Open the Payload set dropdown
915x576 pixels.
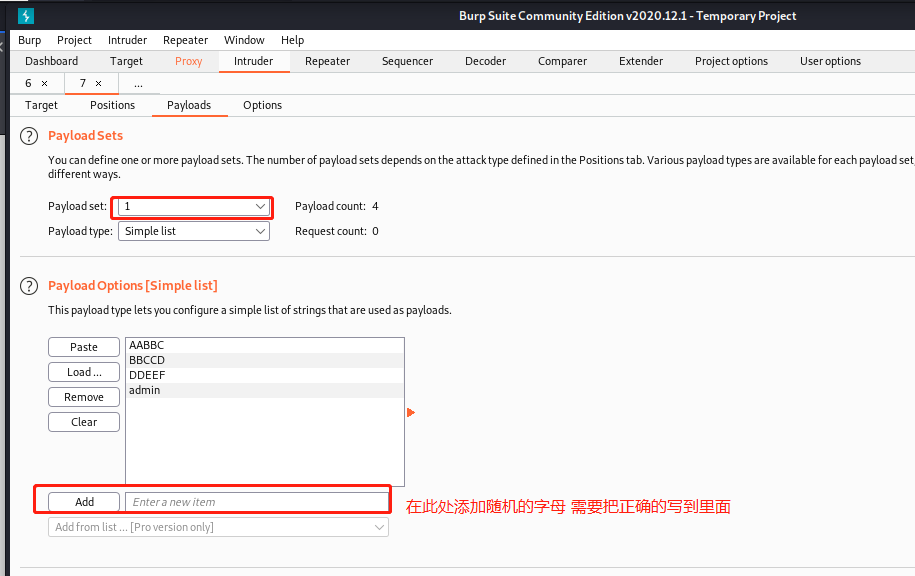coord(194,207)
